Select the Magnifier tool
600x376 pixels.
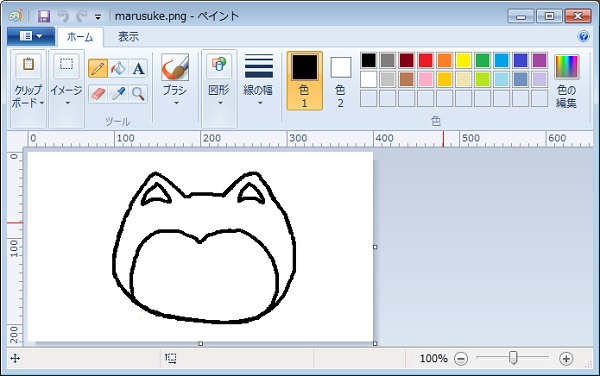click(x=138, y=93)
